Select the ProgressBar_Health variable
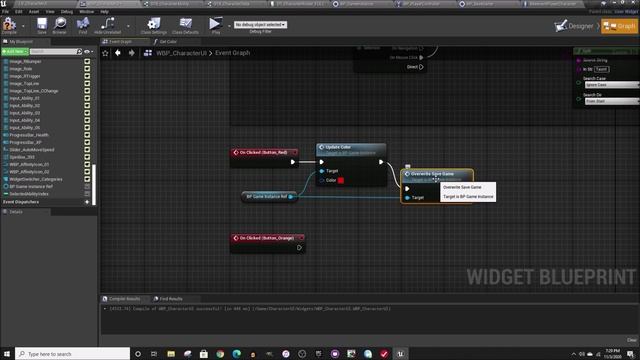 [29, 135]
